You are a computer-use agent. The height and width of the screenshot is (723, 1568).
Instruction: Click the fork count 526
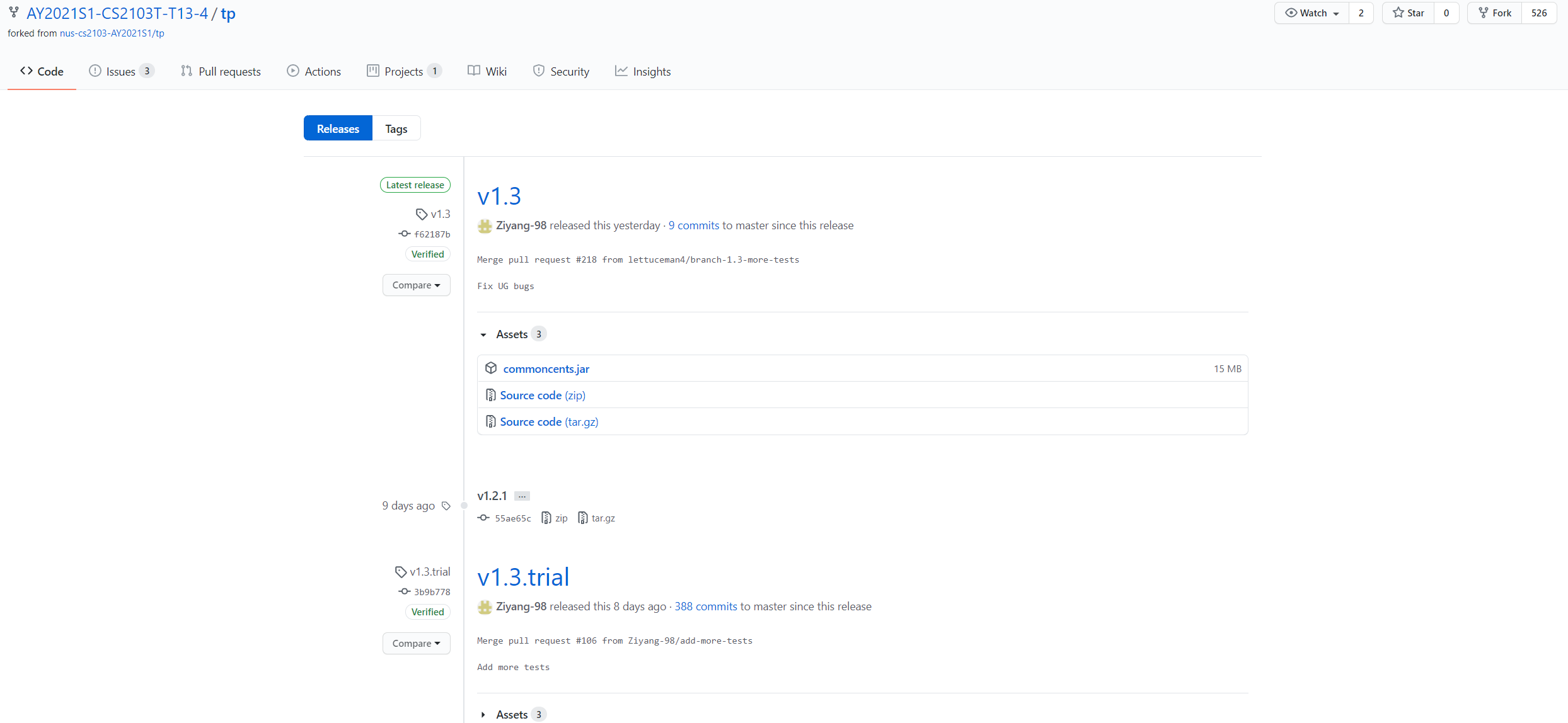coord(1539,13)
